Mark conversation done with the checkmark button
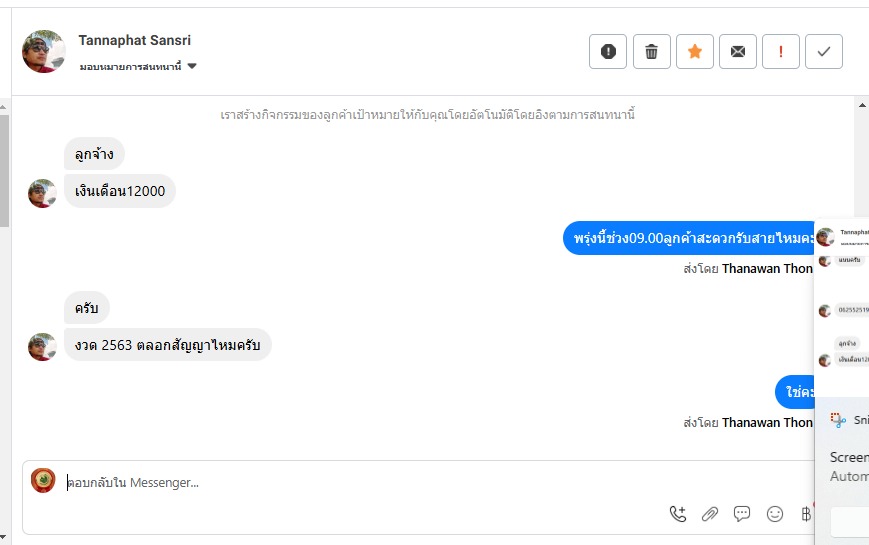Screen dimensions: 869x545 824,52
